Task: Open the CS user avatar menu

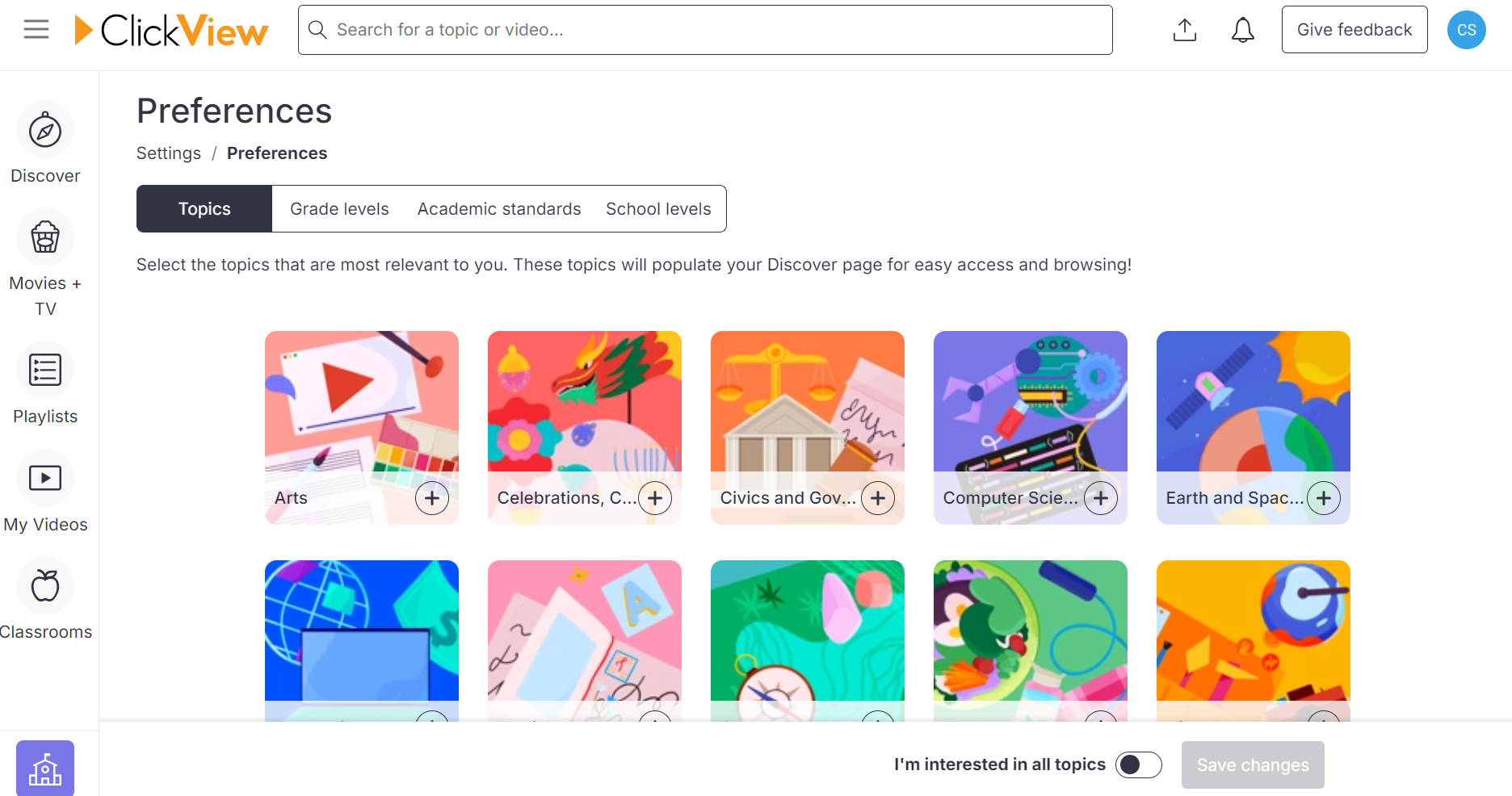Action: 1467,30
